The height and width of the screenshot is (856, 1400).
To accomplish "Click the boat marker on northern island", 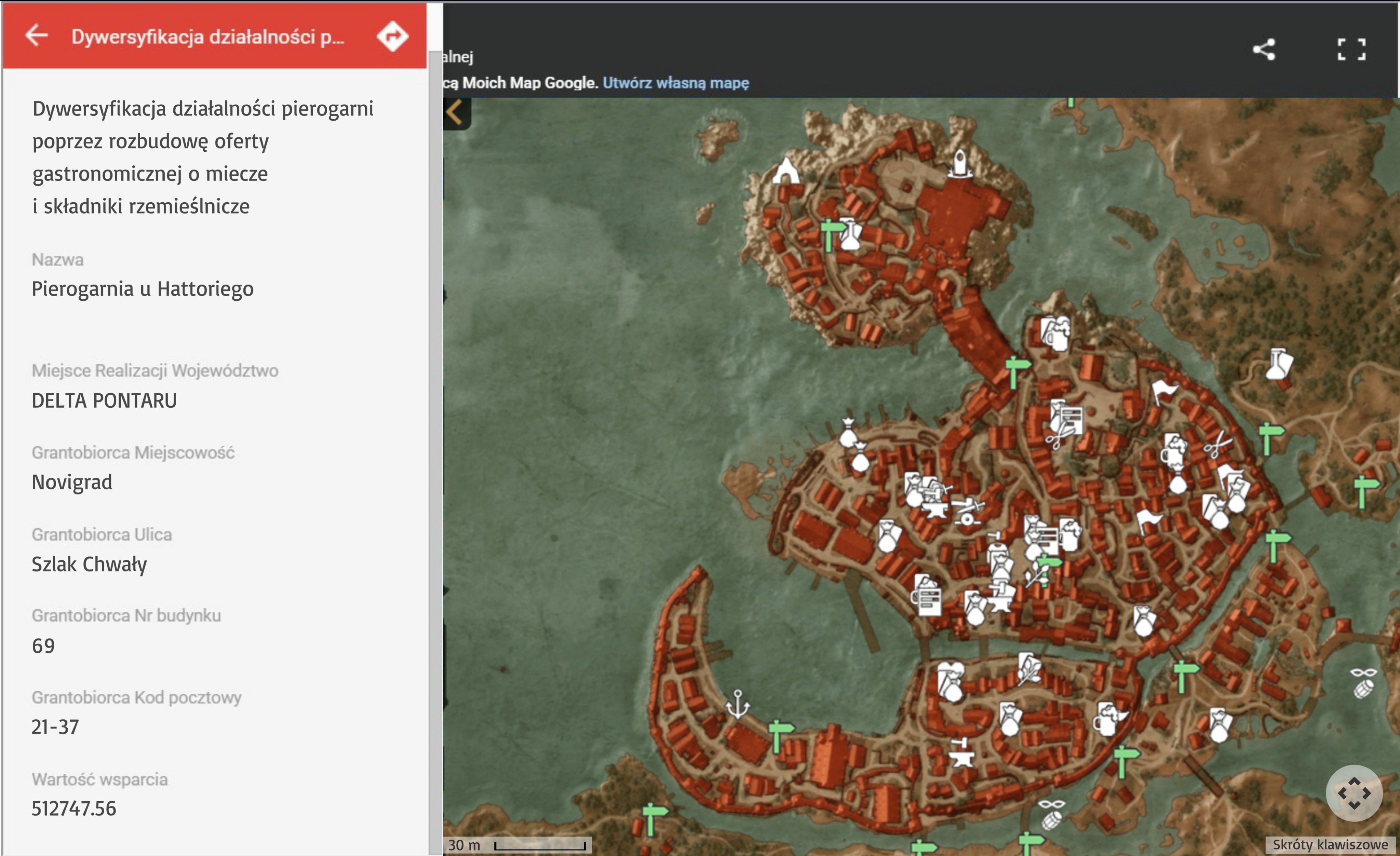I will 960,163.
